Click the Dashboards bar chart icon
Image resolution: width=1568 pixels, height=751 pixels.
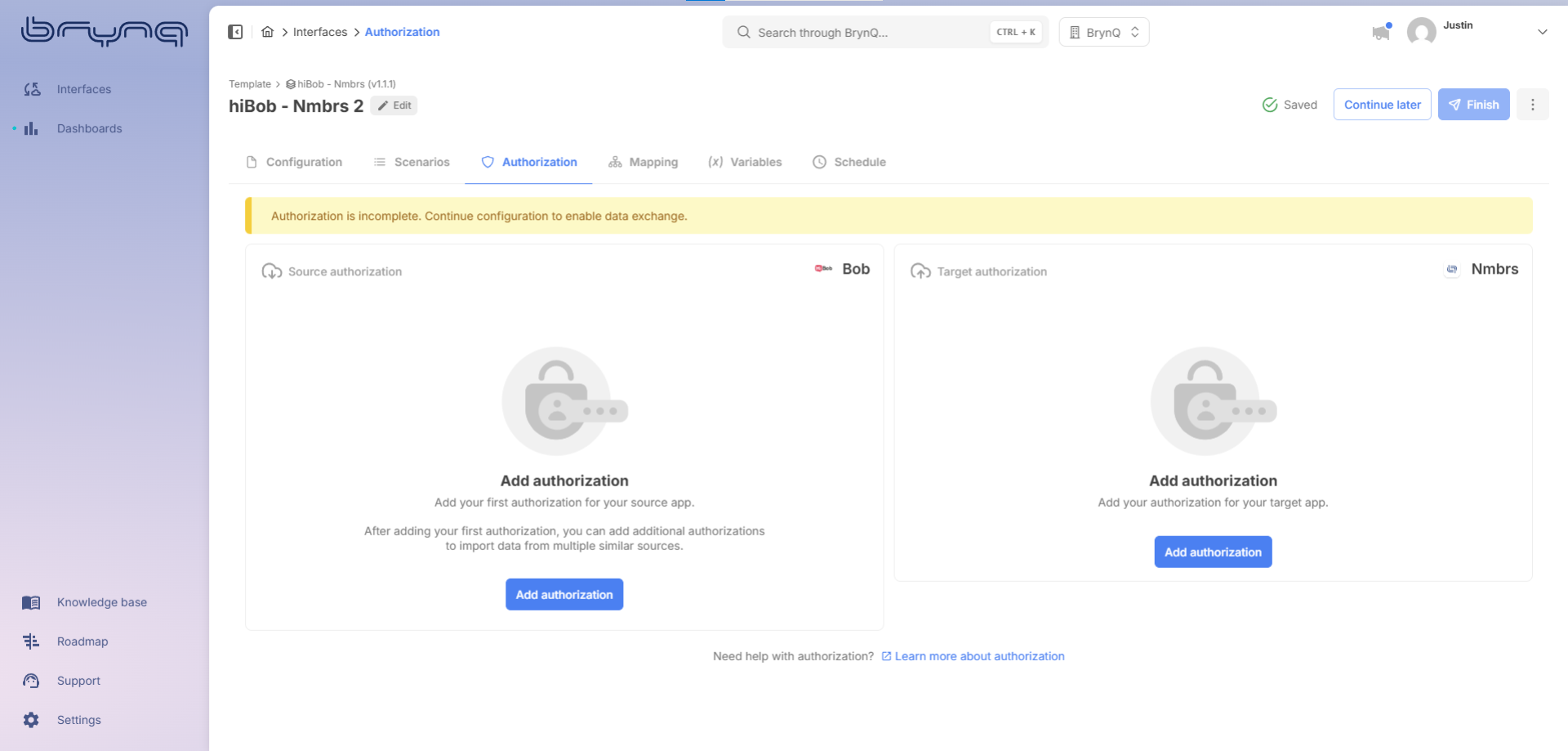tap(31, 128)
